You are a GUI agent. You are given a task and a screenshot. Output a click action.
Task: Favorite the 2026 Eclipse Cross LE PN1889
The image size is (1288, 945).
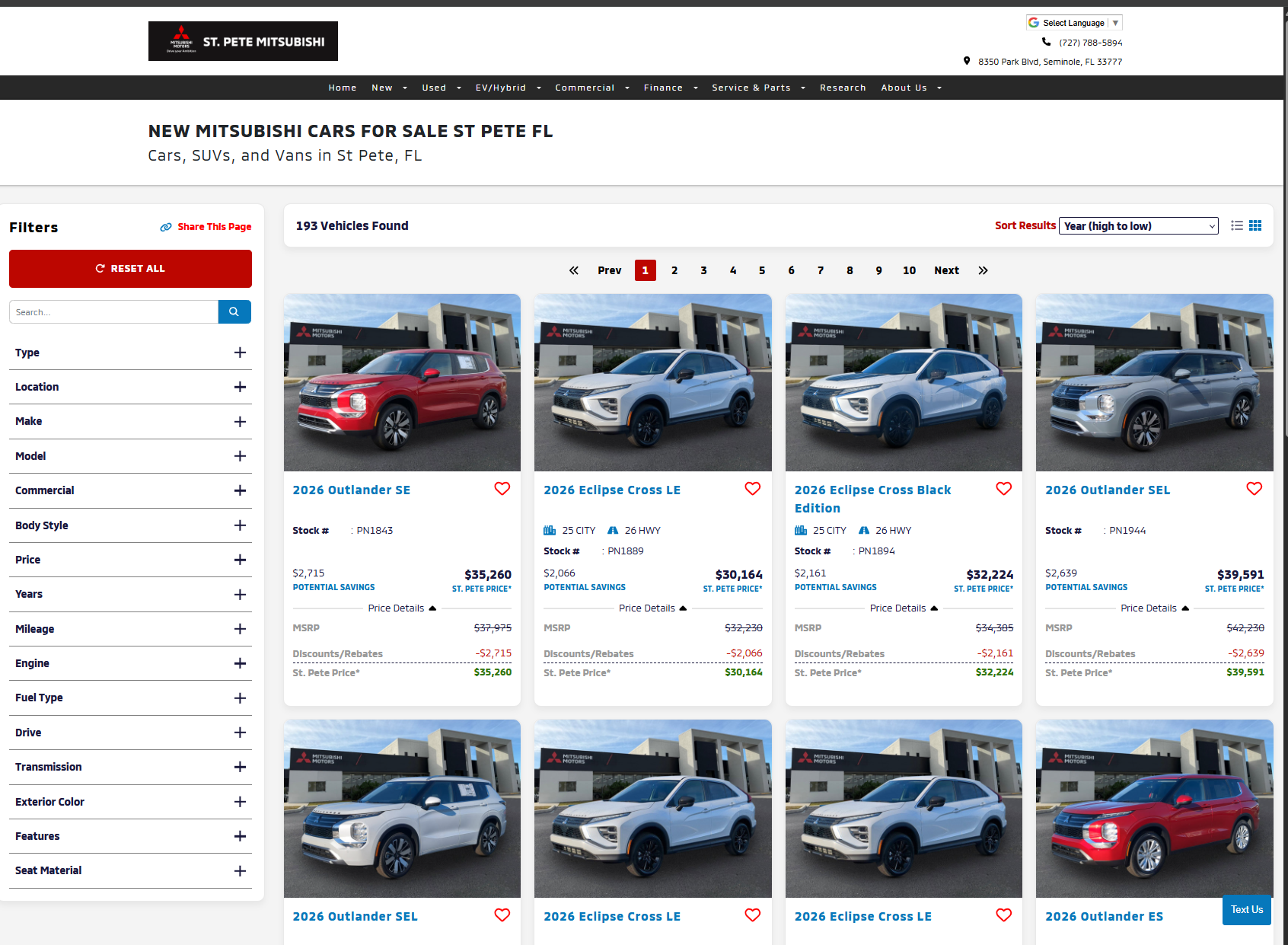[753, 489]
